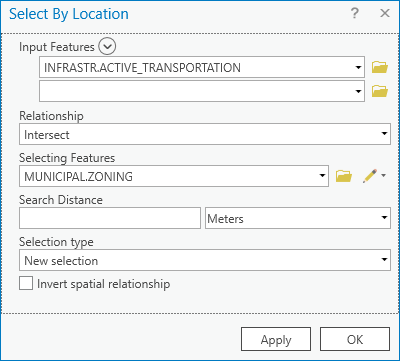Click the Selection type label
The height and width of the screenshot is (361, 400).
click(x=56, y=242)
